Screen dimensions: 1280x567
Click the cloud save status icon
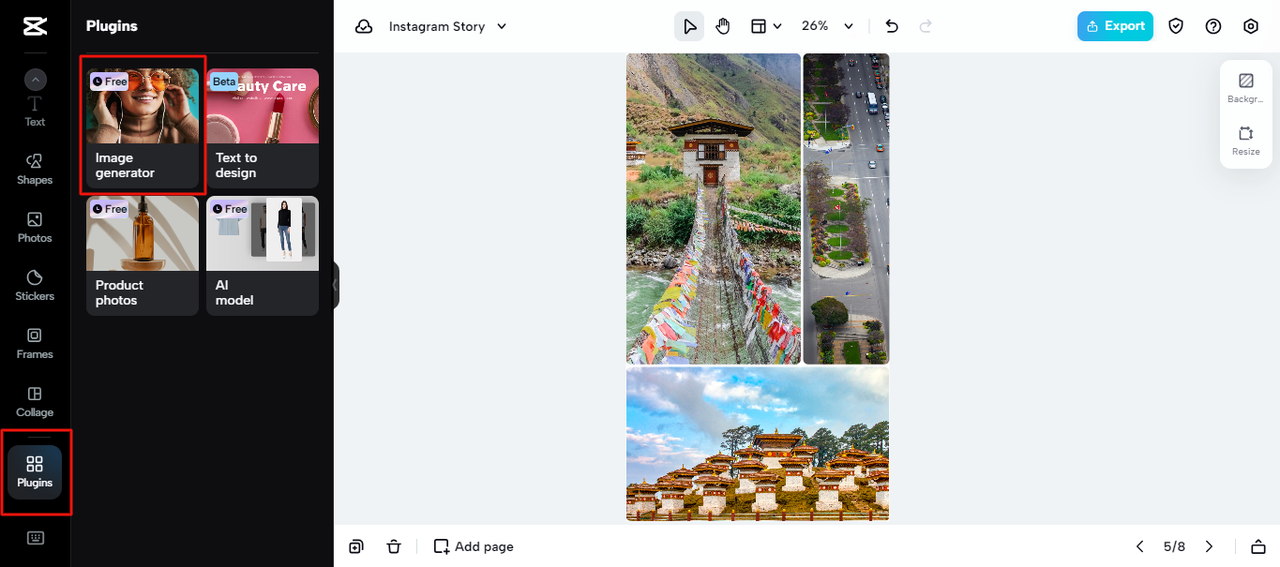point(364,27)
